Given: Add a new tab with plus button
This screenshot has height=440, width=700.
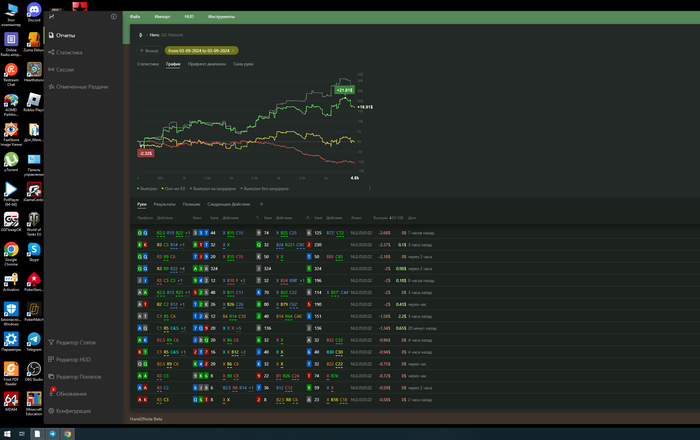Looking at the screenshot, I should [x=261, y=204].
